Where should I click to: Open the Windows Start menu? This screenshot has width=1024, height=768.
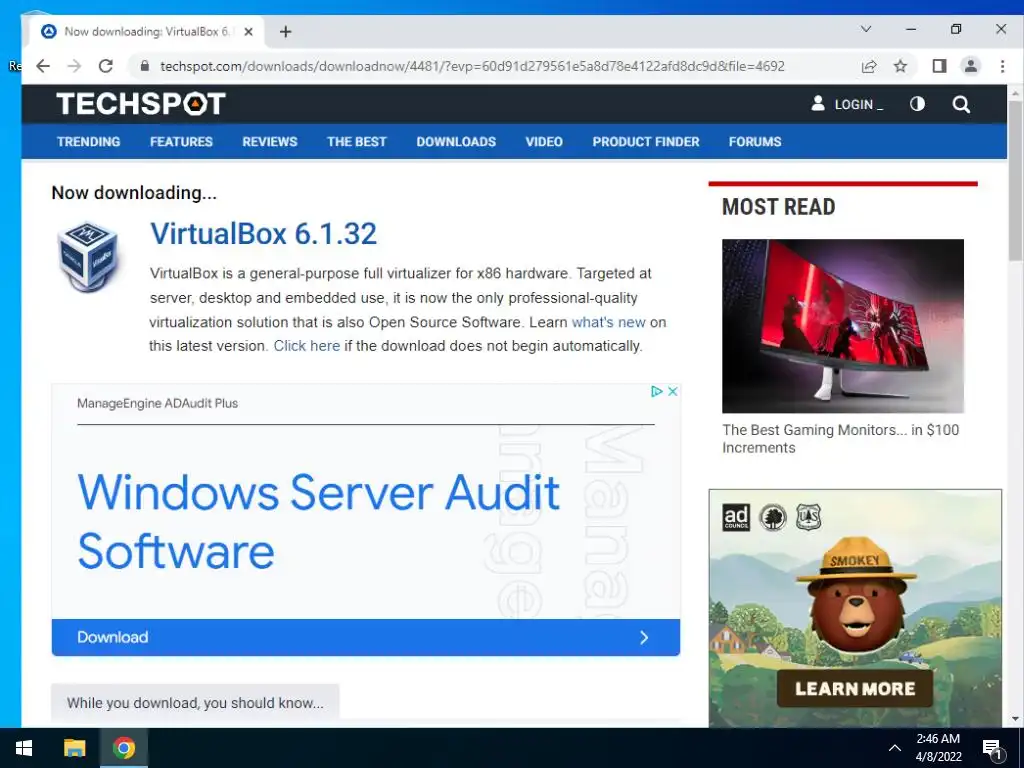(24, 748)
